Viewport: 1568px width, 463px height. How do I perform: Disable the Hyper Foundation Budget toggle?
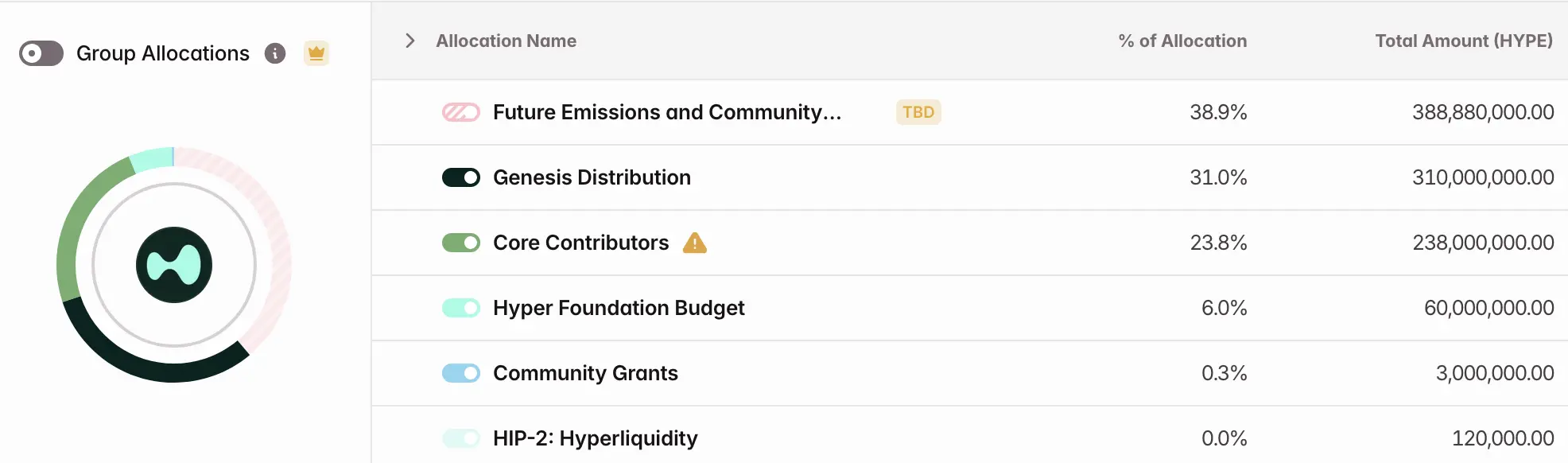tap(461, 308)
